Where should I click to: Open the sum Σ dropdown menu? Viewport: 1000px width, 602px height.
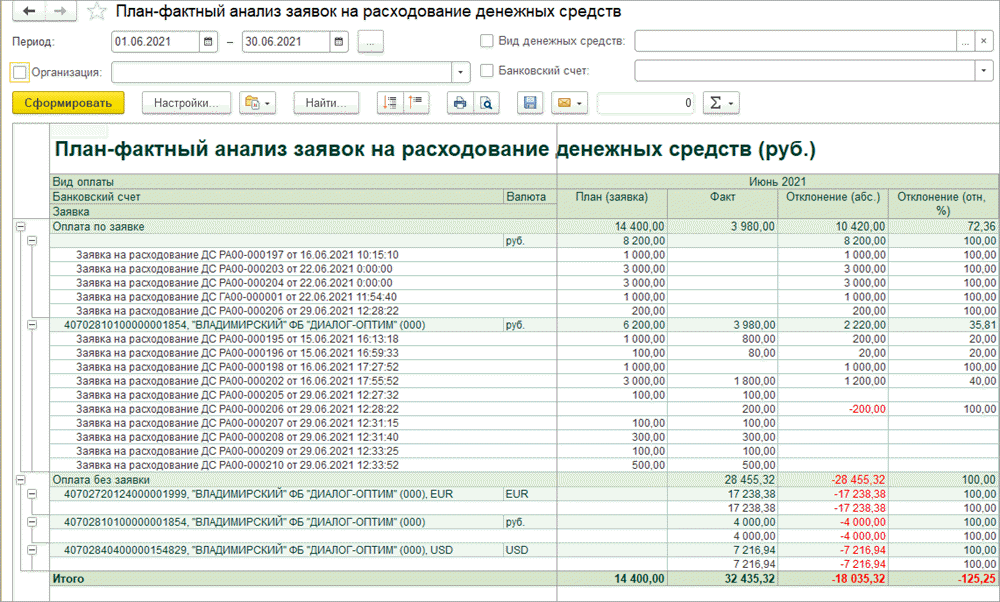pos(720,103)
